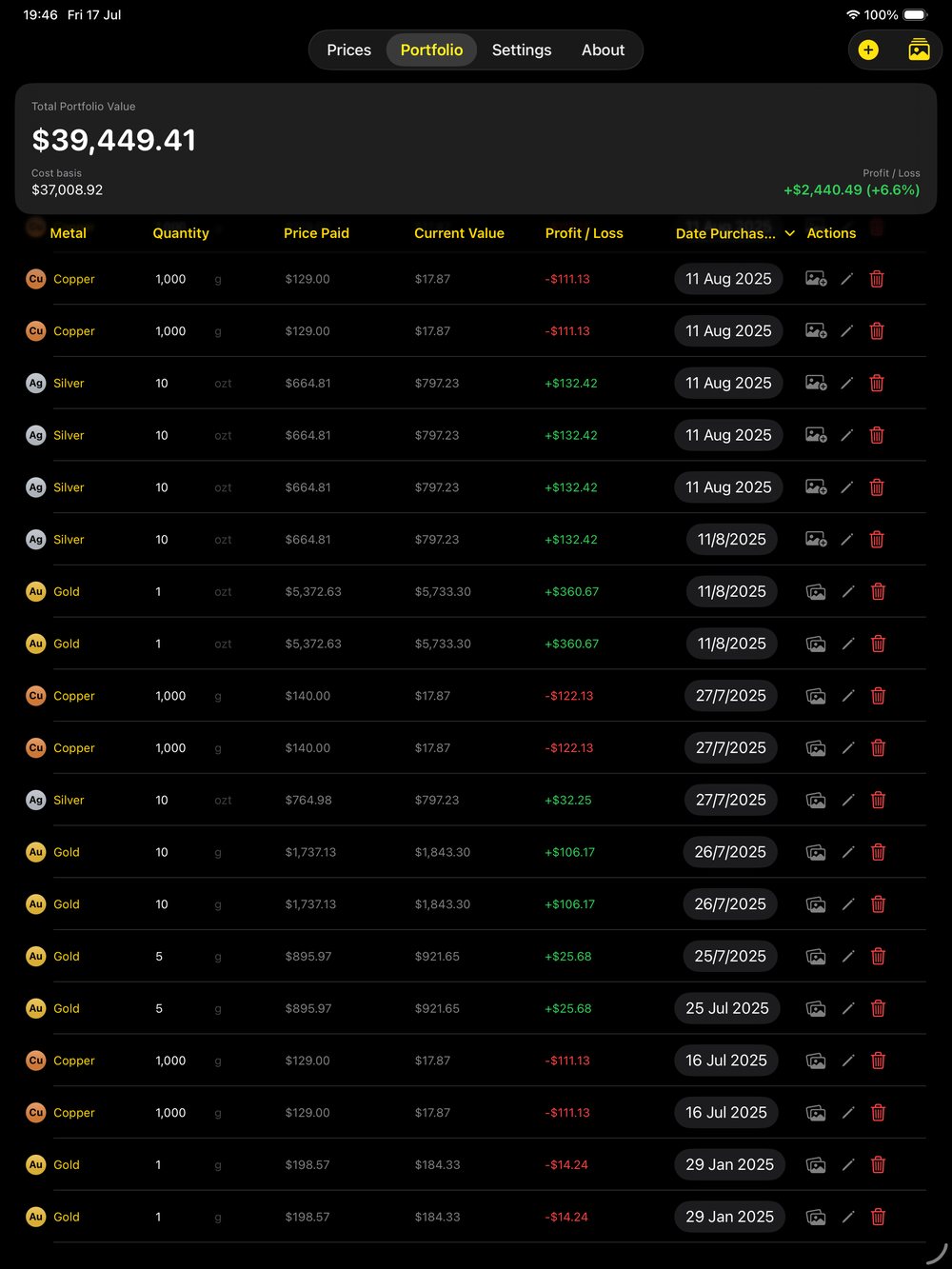Click total portfolio value $39,449.41
Viewport: 952px width, 1269px height.
[113, 140]
